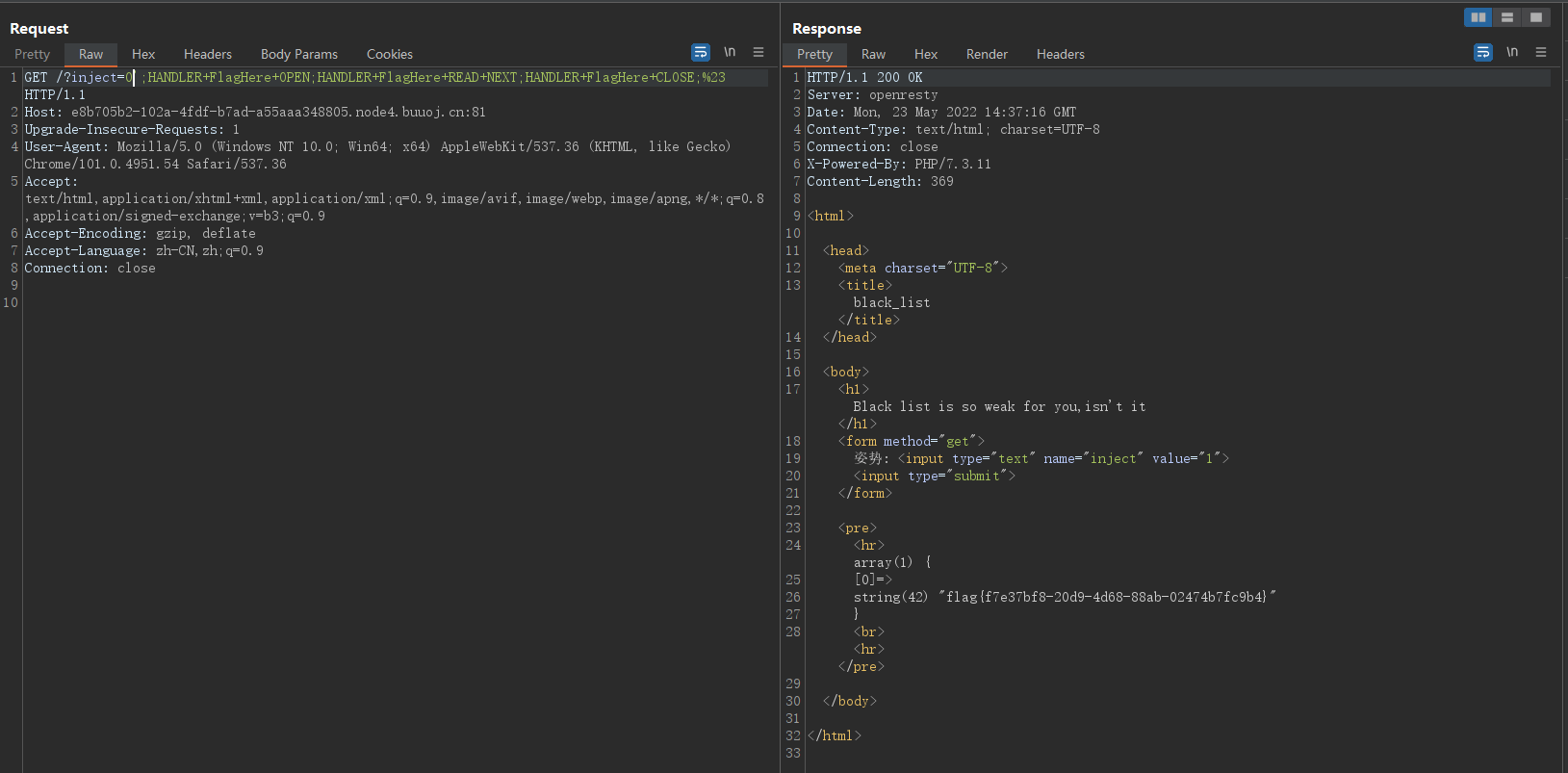Click array(1) { line in Response
Screen dimensions: 1568x773
click(892, 562)
